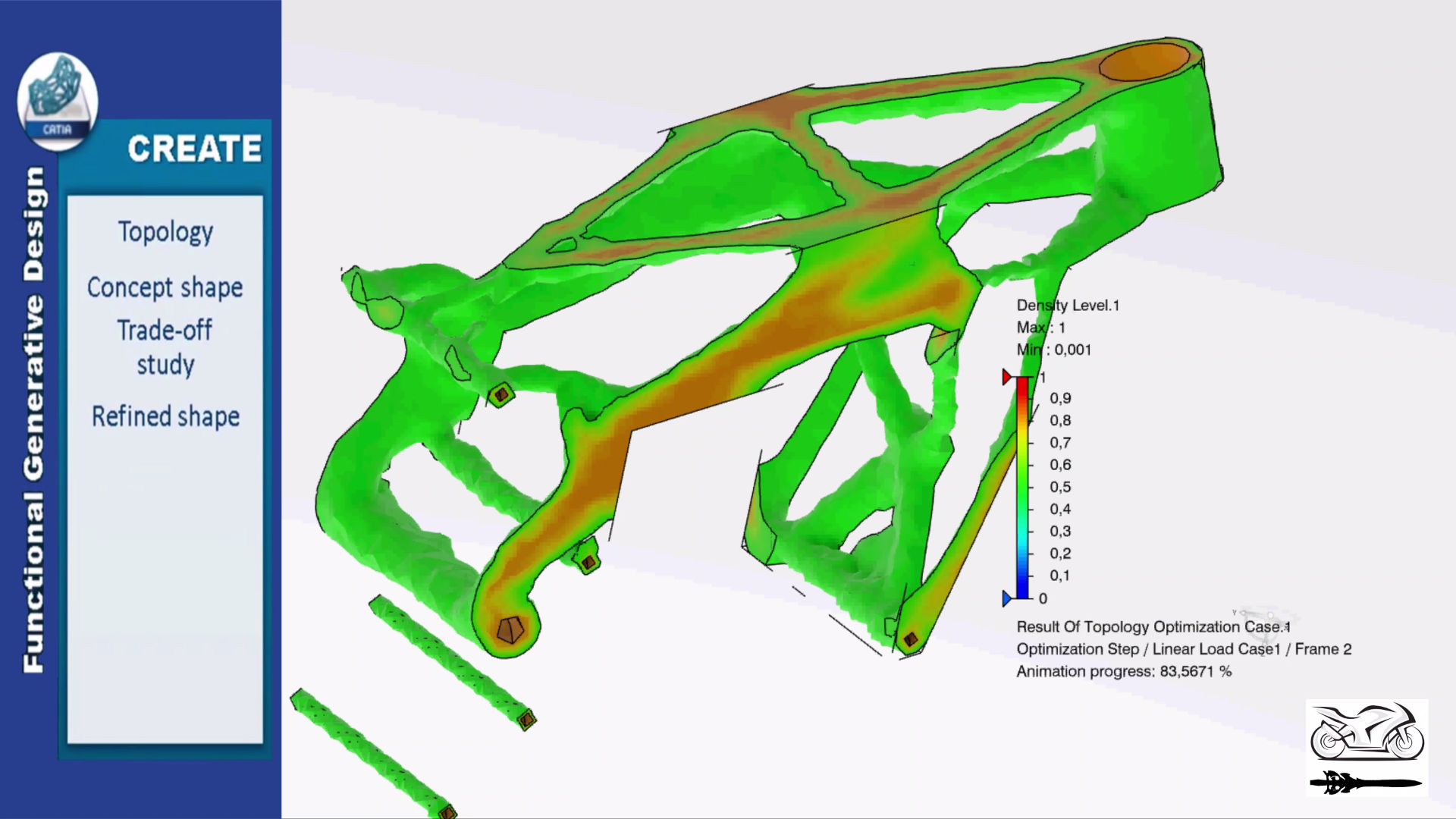Click the red maximum marker on legend
This screenshot has height=819, width=1456.
pos(1007,377)
